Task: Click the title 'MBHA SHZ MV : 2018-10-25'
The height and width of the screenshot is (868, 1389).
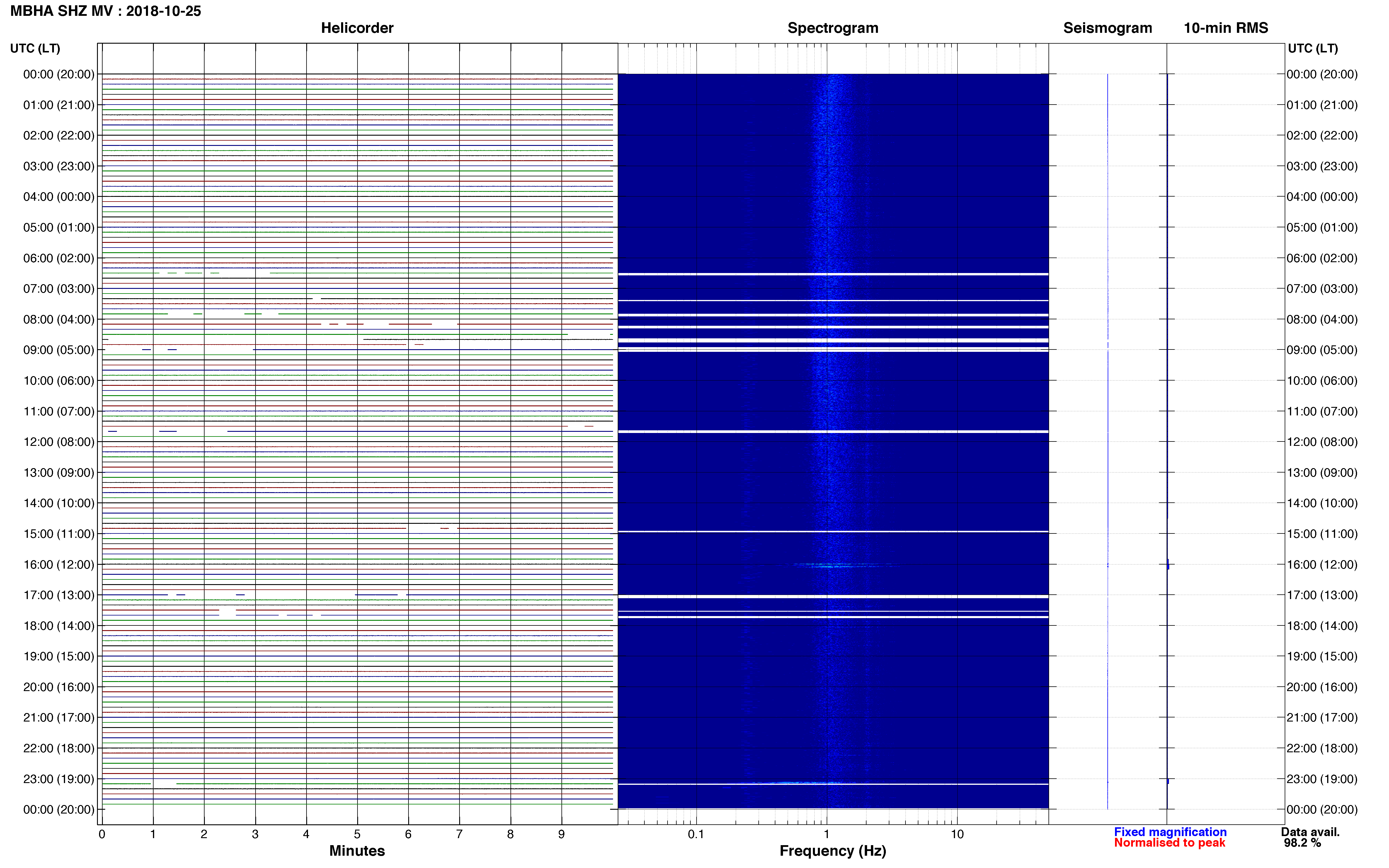Action: (x=106, y=11)
